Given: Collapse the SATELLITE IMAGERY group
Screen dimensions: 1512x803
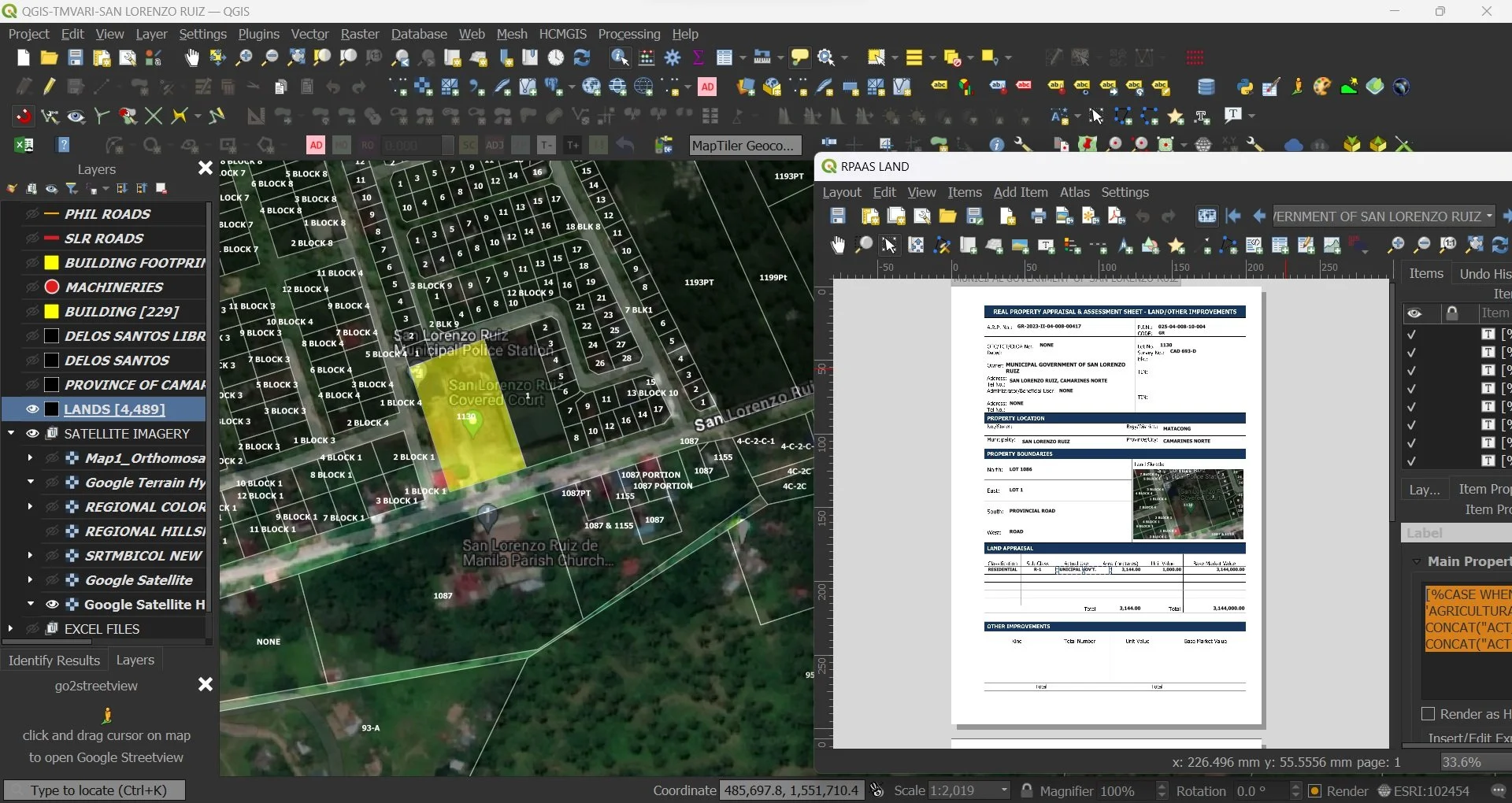Looking at the screenshot, I should point(11,434).
